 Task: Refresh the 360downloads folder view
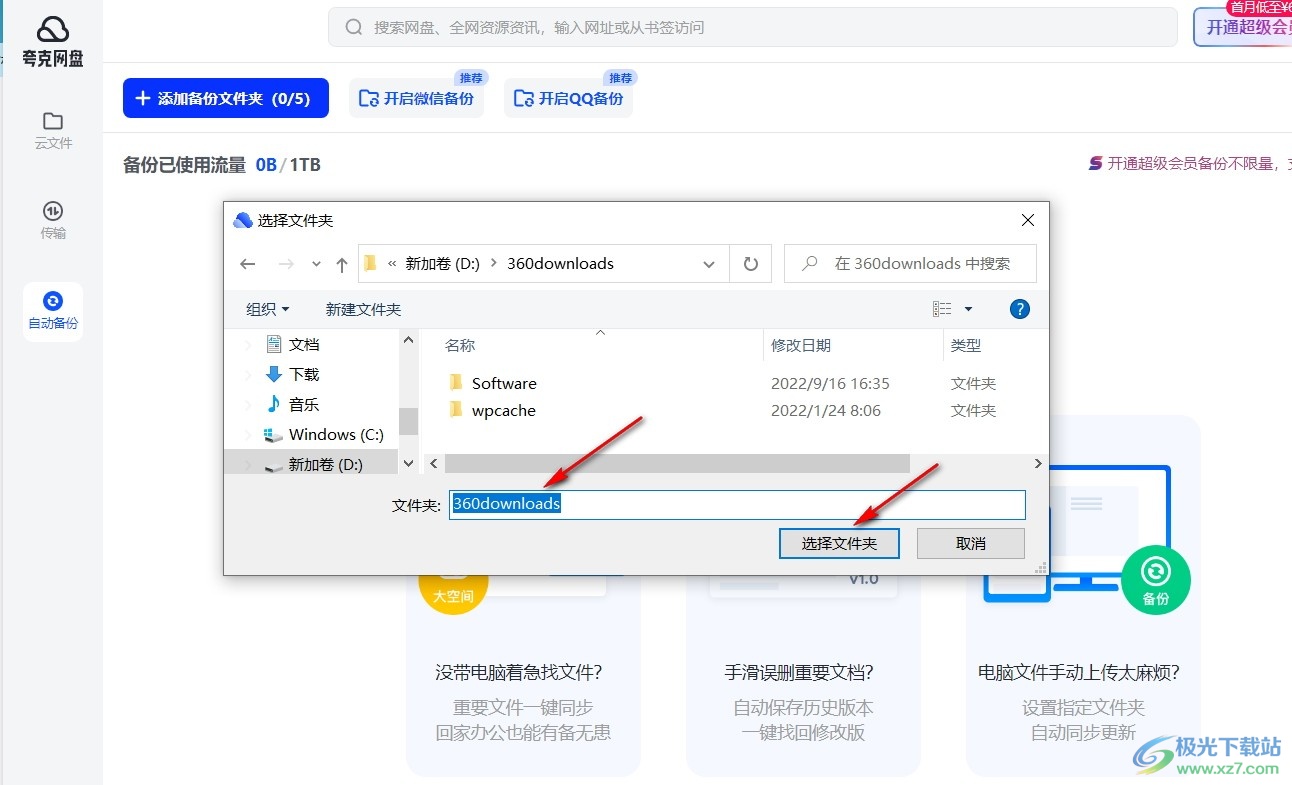point(750,264)
